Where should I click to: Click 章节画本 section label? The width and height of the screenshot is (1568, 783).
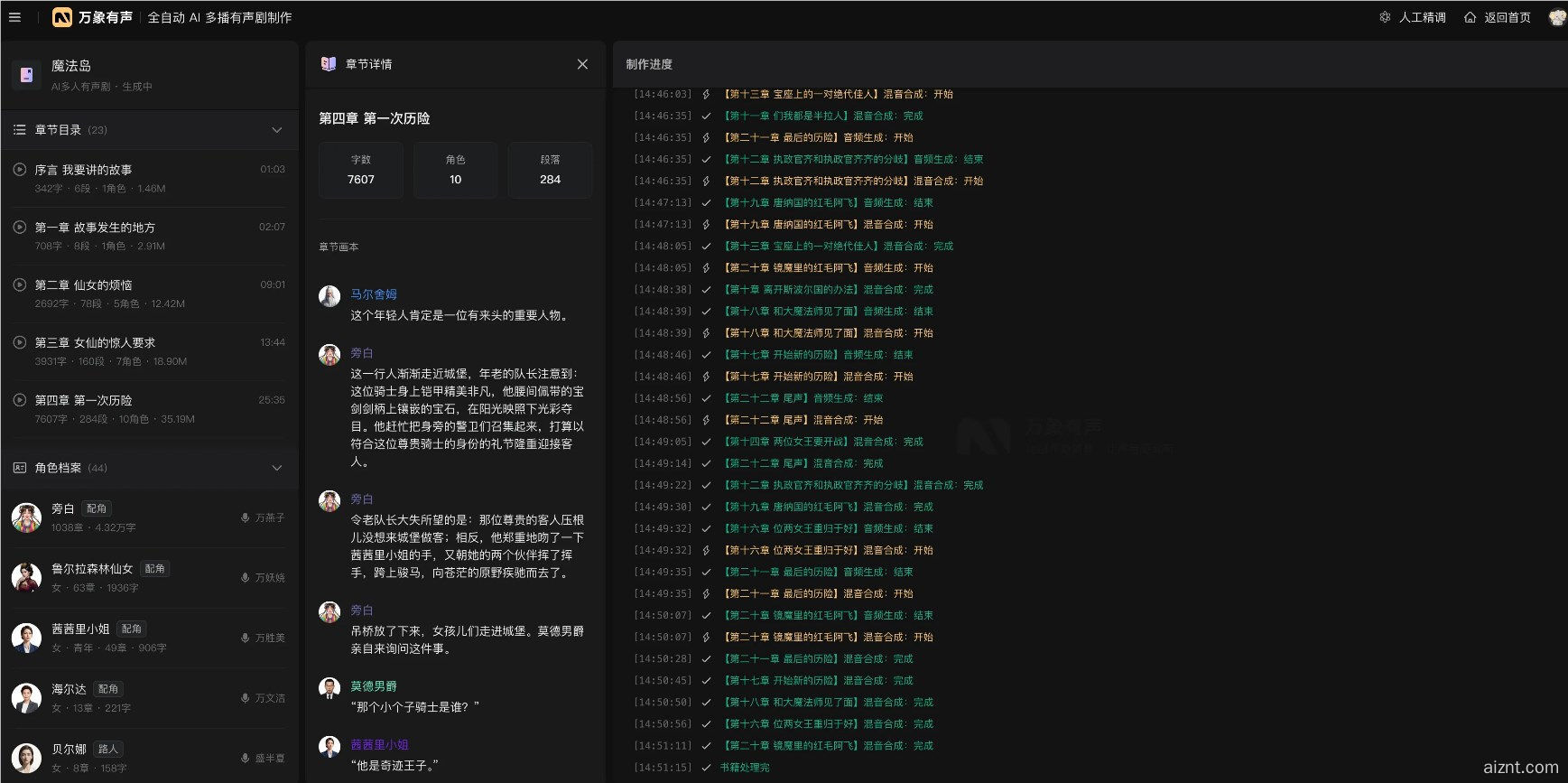coord(339,247)
